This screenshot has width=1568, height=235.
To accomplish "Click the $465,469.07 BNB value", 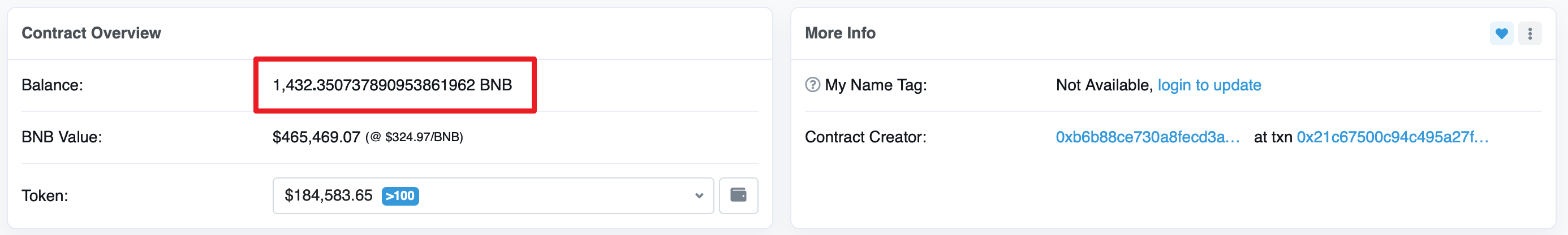I will click(317, 137).
